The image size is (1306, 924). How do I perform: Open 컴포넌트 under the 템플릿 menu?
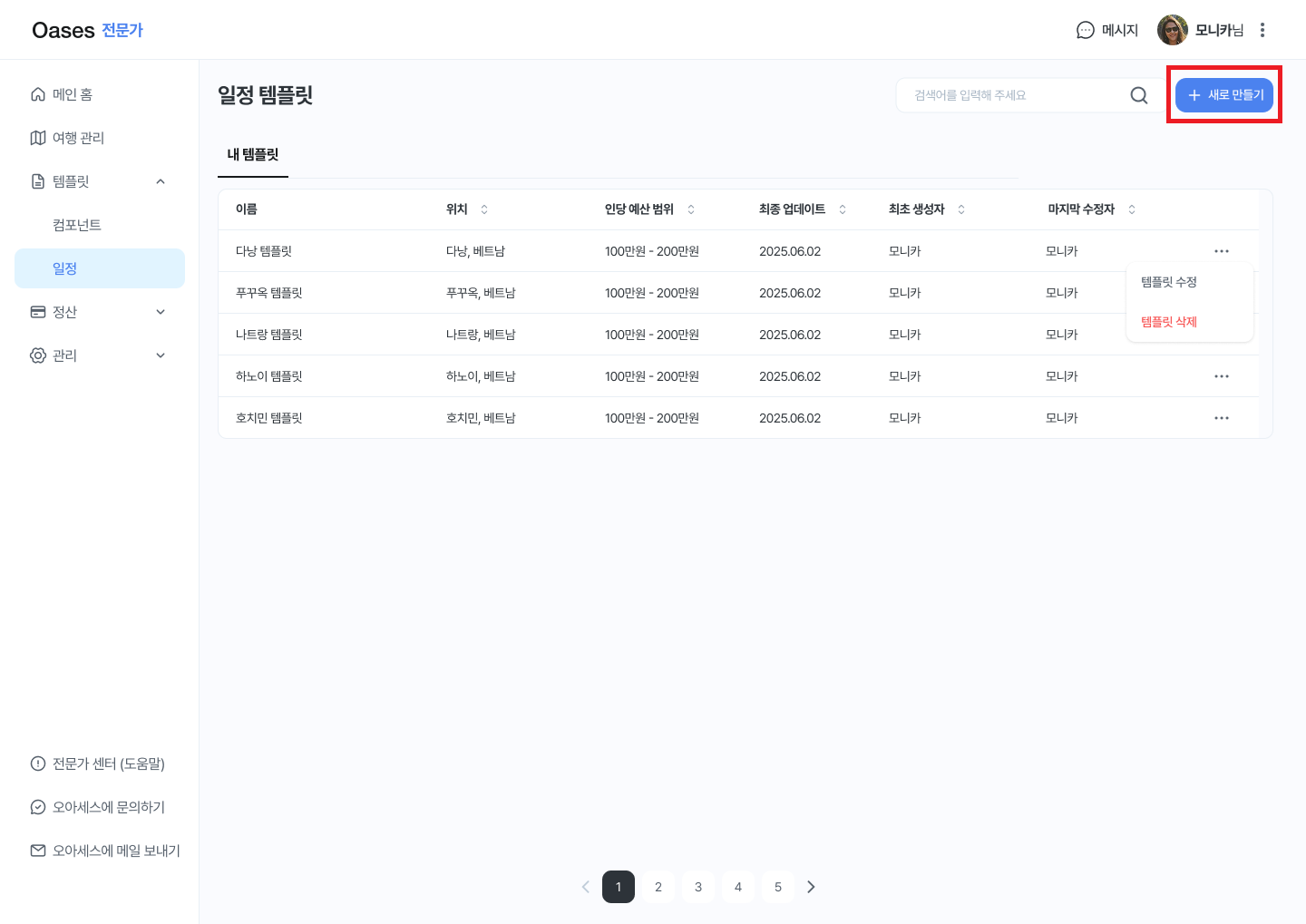(x=77, y=225)
